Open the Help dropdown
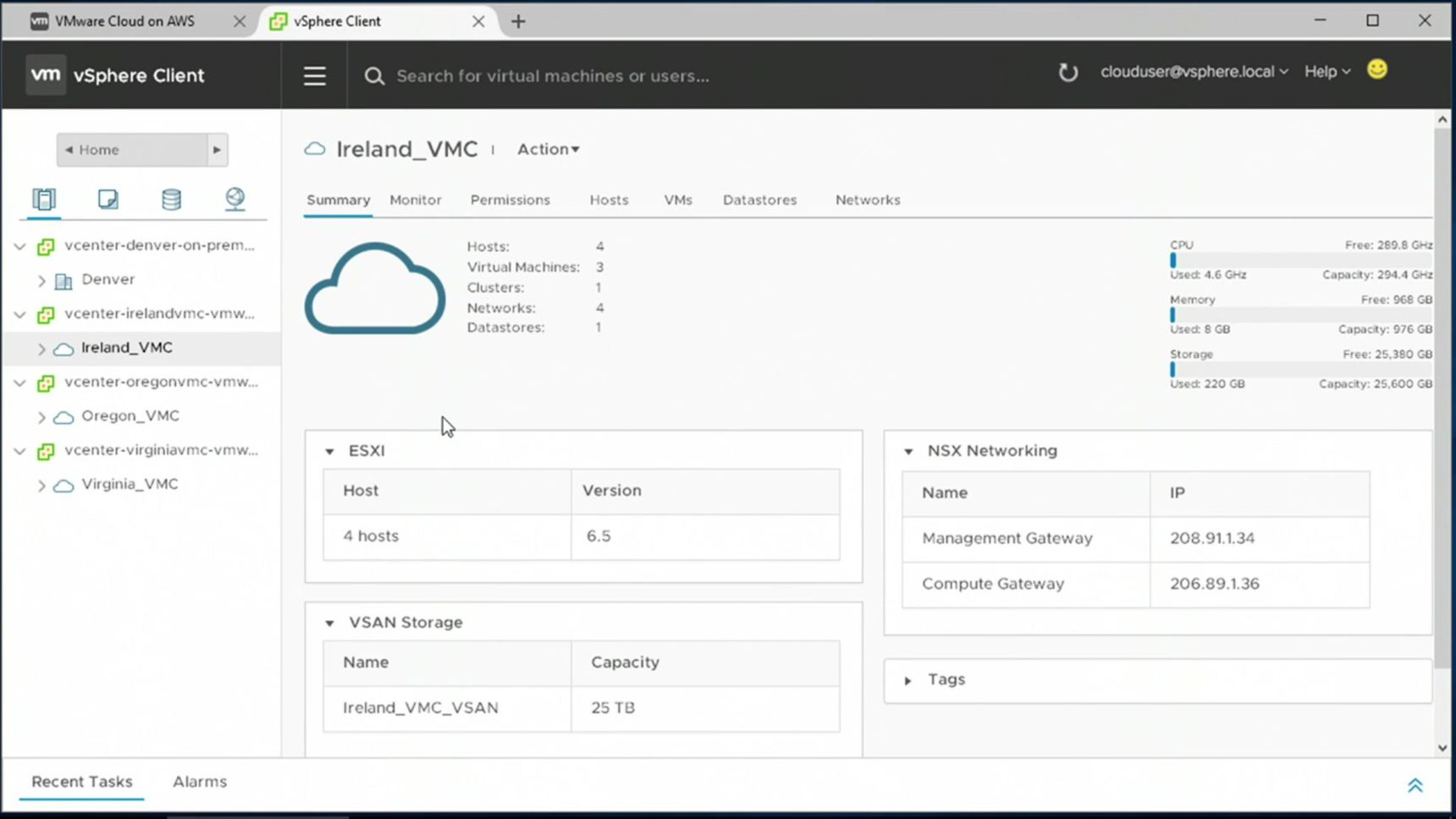 point(1327,72)
